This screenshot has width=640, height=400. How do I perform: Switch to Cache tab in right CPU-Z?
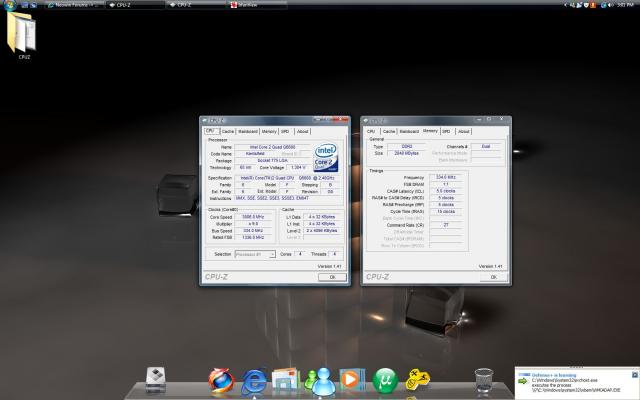389,131
